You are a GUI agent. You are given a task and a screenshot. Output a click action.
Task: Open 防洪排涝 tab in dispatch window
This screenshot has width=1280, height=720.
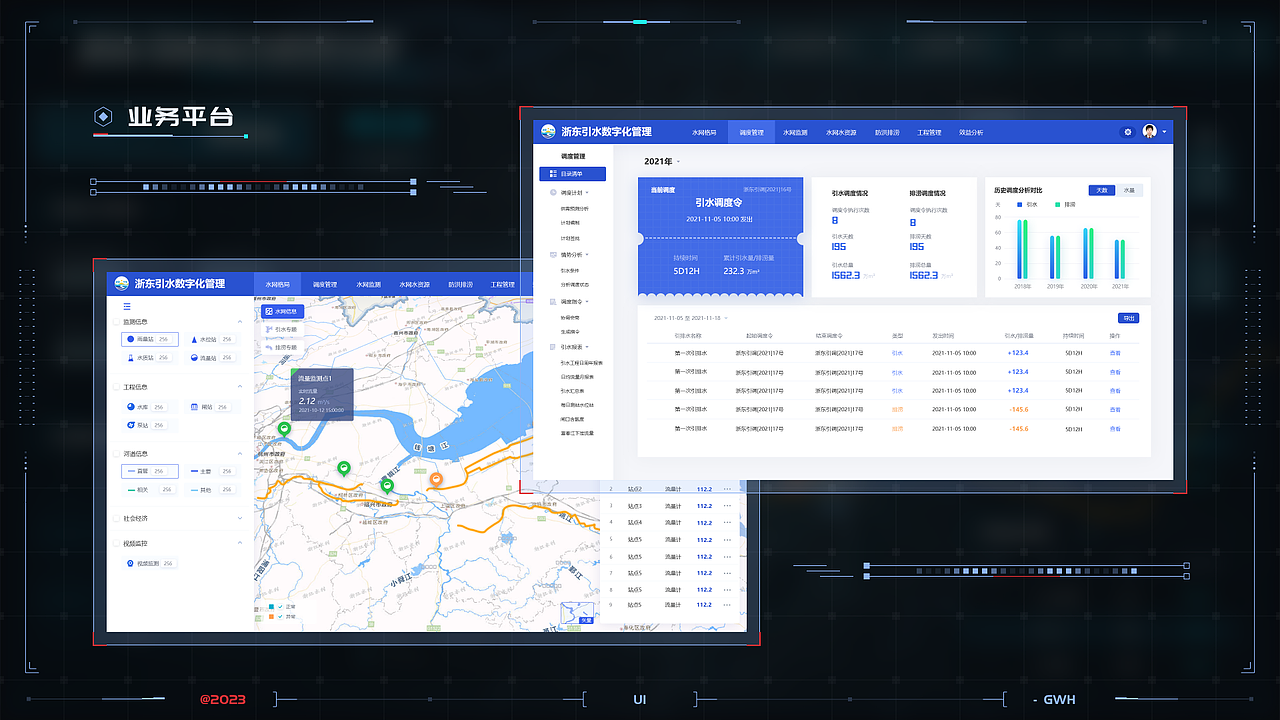pyautogui.click(x=887, y=132)
